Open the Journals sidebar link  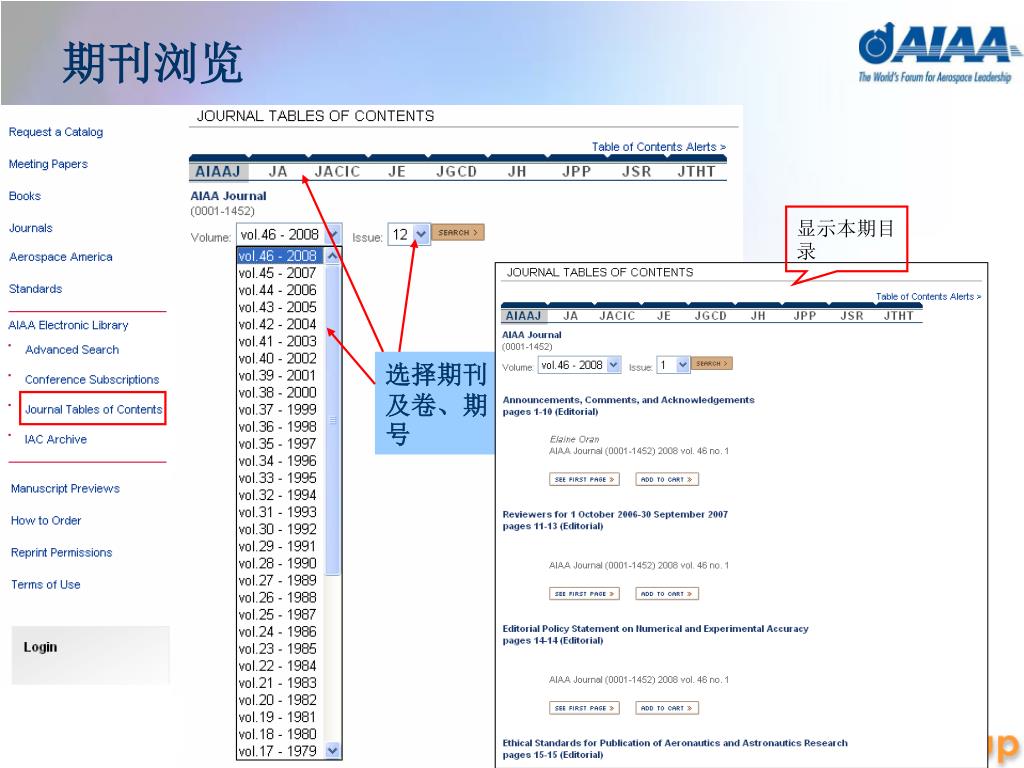[x=31, y=228]
